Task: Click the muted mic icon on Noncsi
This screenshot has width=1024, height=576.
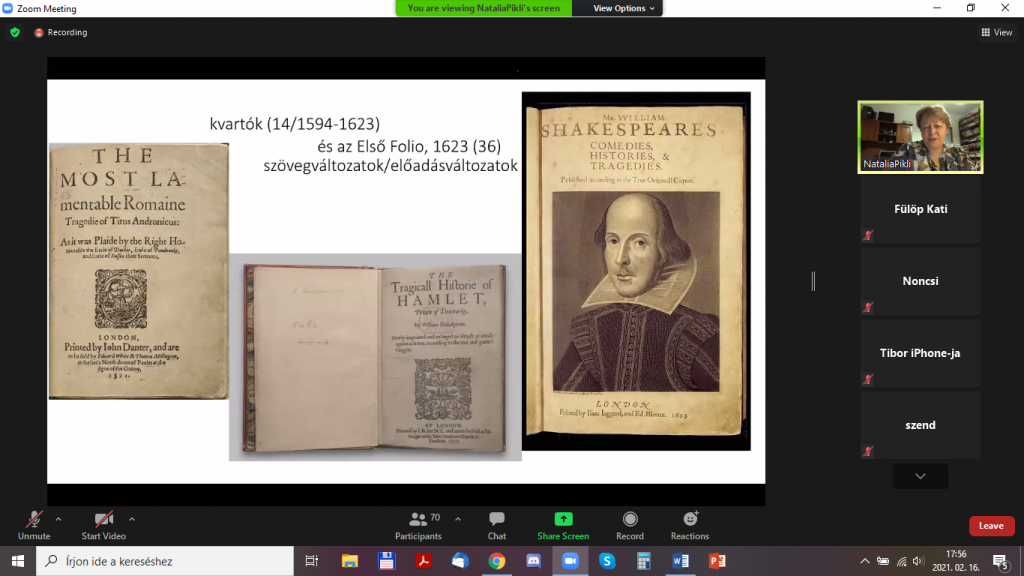Action: (868, 308)
